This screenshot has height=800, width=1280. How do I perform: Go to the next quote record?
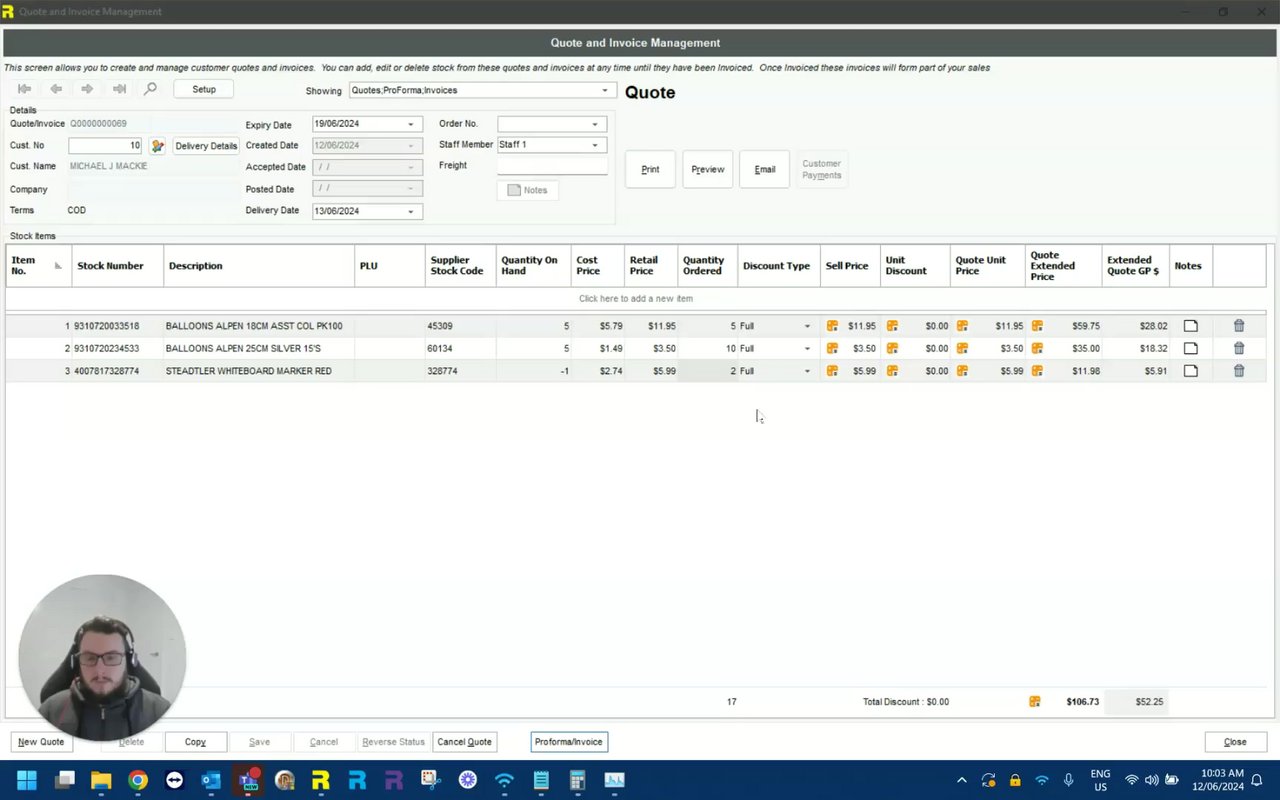pos(87,89)
